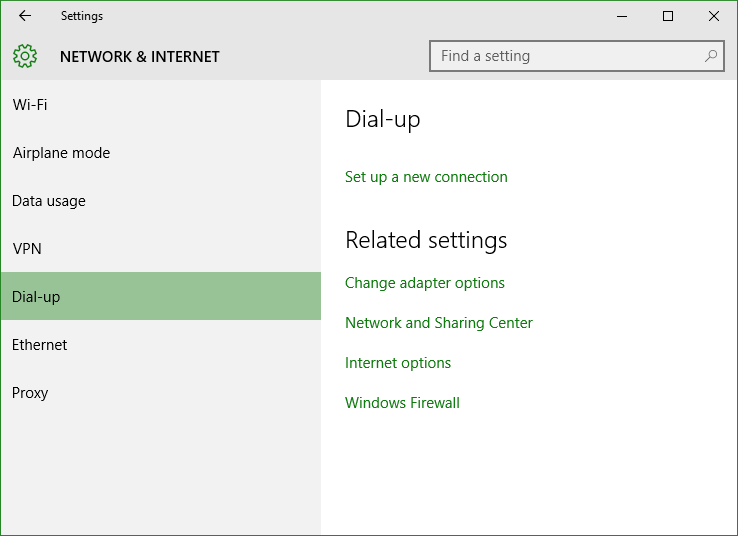Open Change adapter options link
The height and width of the screenshot is (536, 738).
tap(425, 283)
